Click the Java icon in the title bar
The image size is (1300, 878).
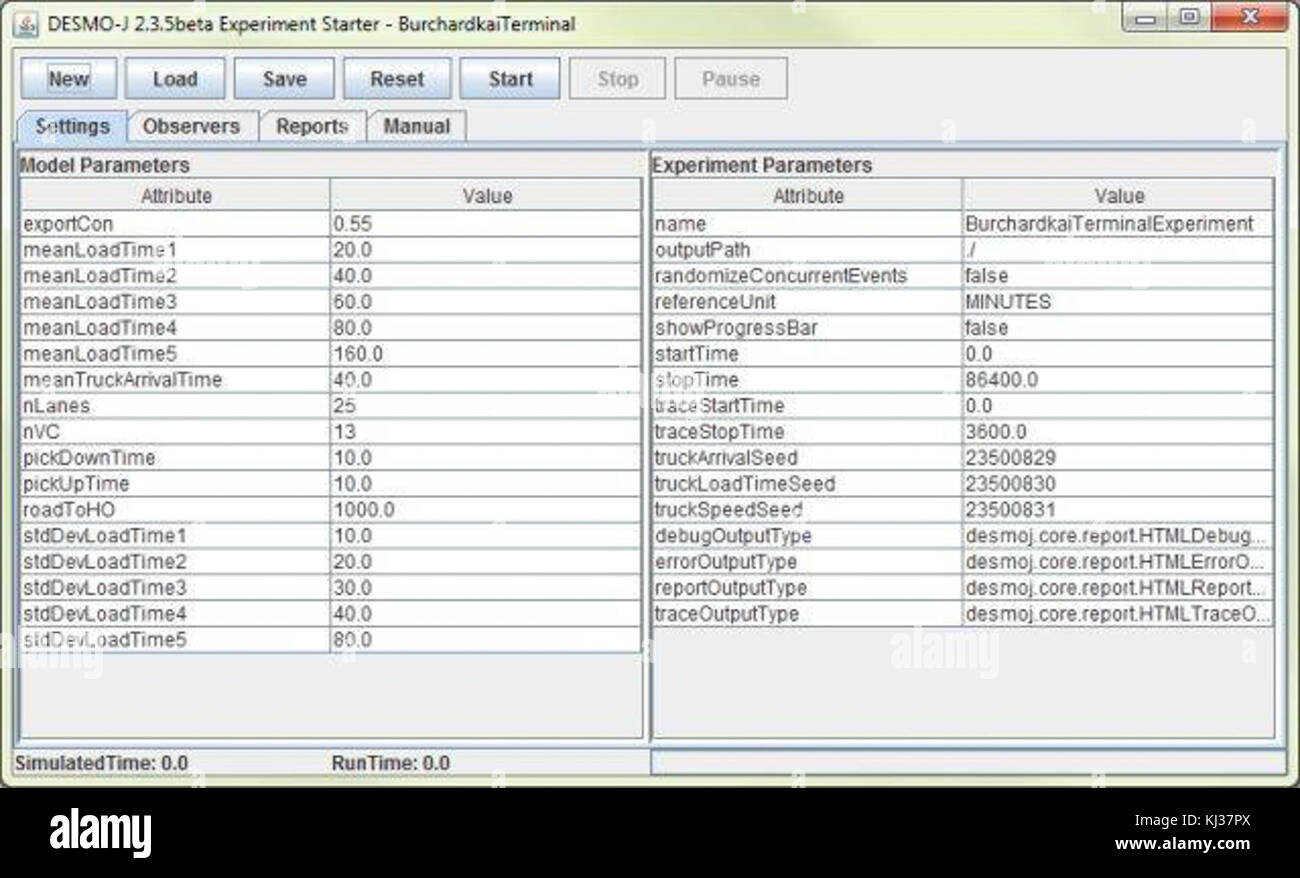25,23
